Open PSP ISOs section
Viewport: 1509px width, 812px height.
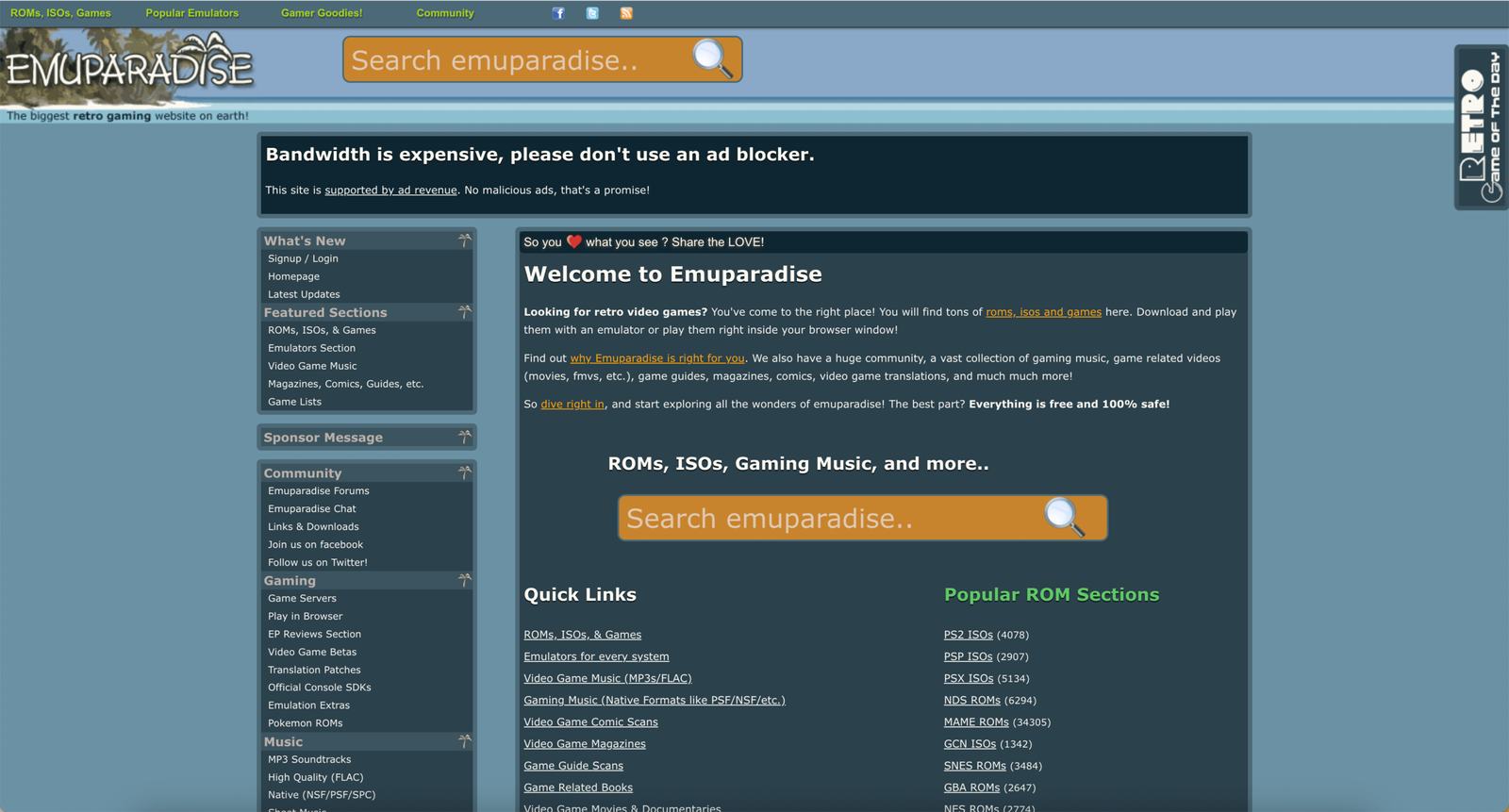point(969,656)
